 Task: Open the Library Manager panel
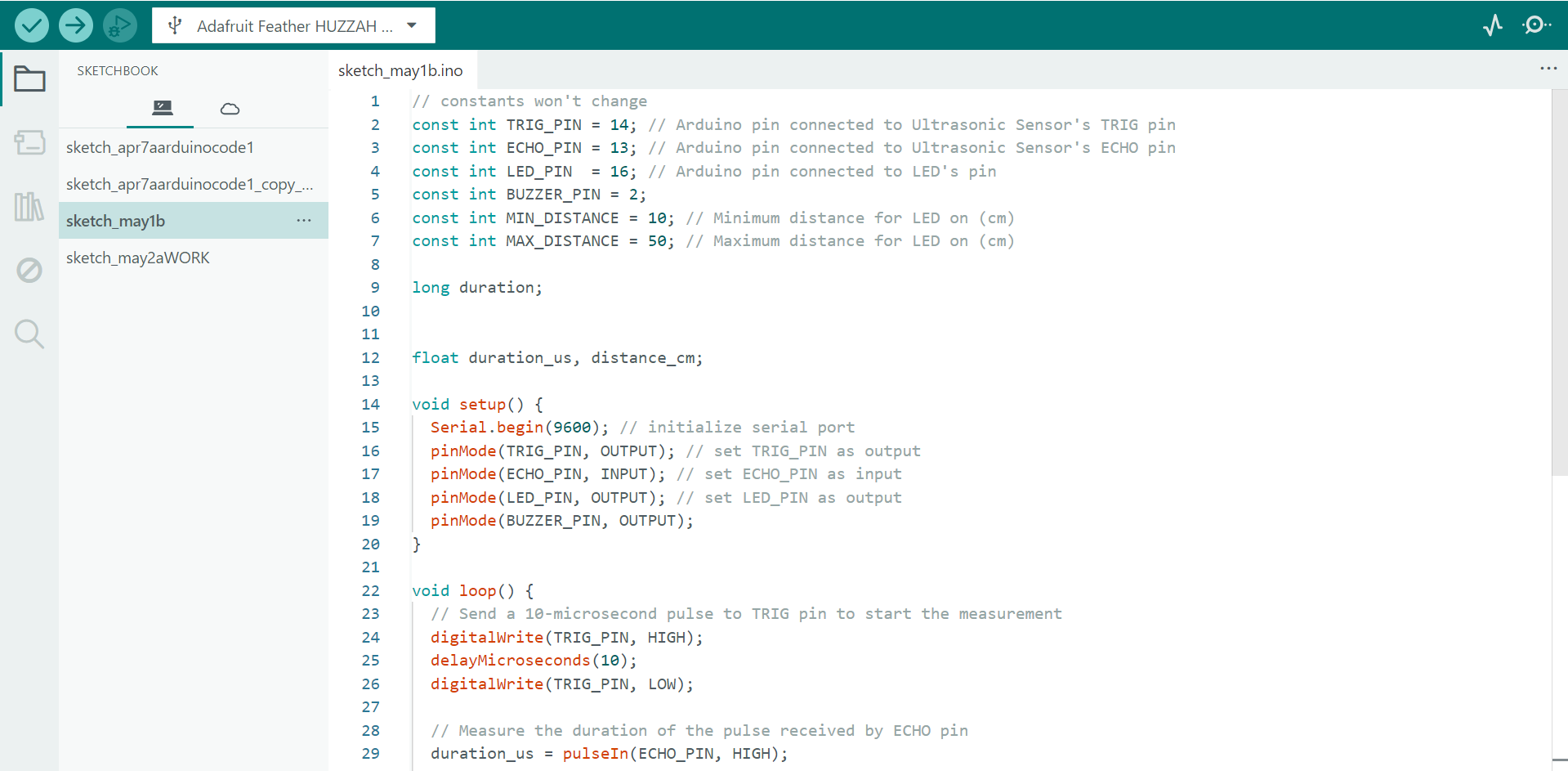pyautogui.click(x=29, y=207)
